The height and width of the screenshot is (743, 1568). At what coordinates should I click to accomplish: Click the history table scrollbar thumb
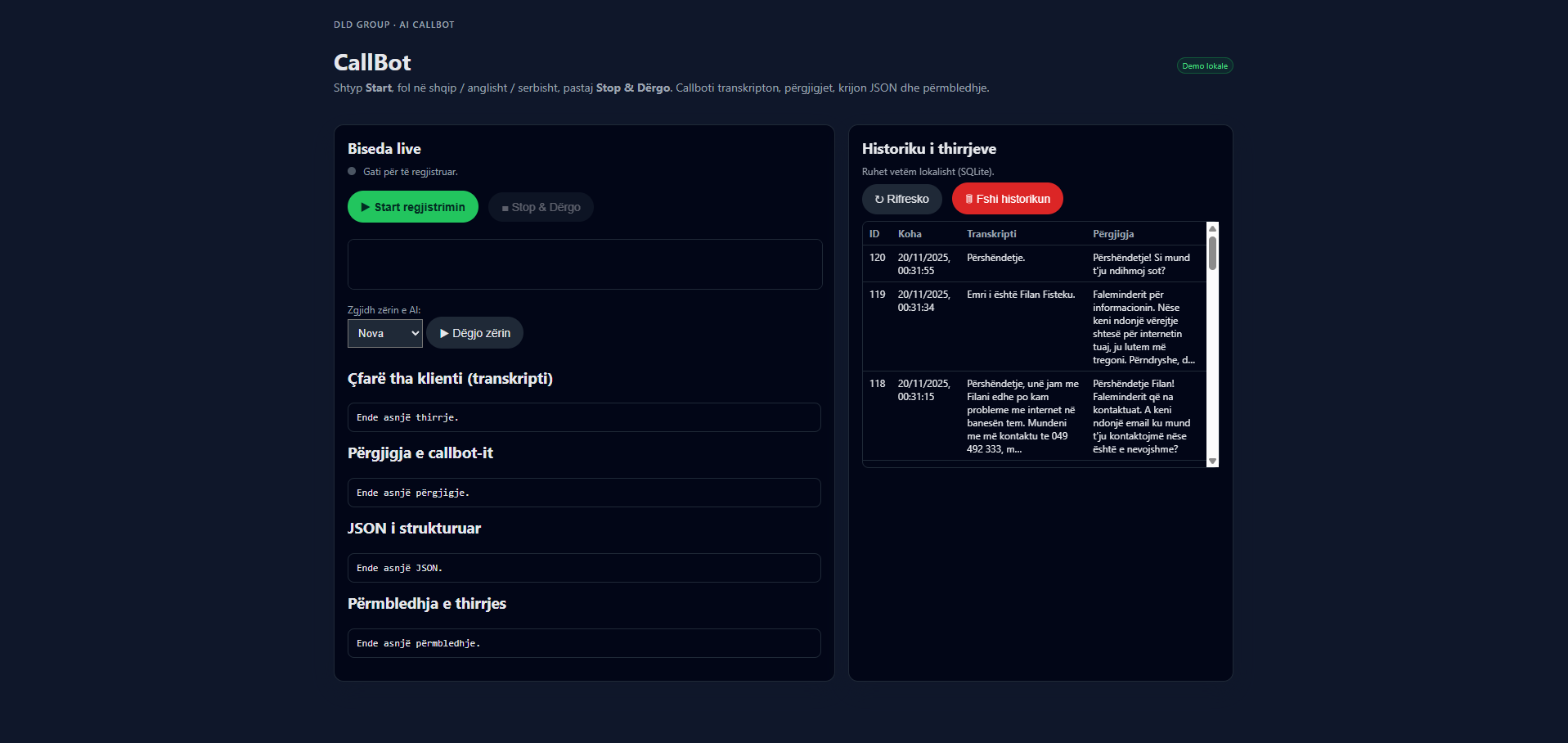(x=1212, y=253)
